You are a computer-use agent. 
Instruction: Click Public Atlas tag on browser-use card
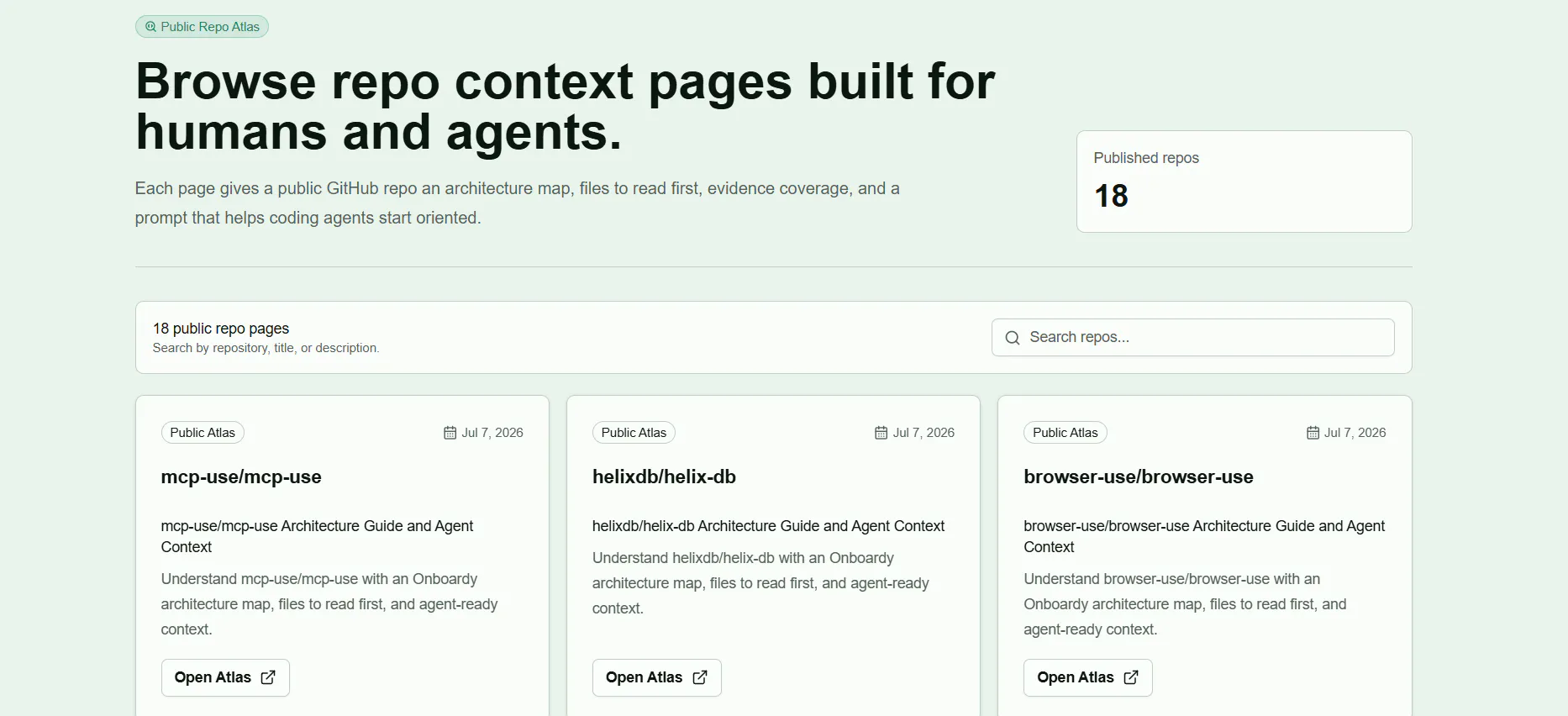[1065, 433]
